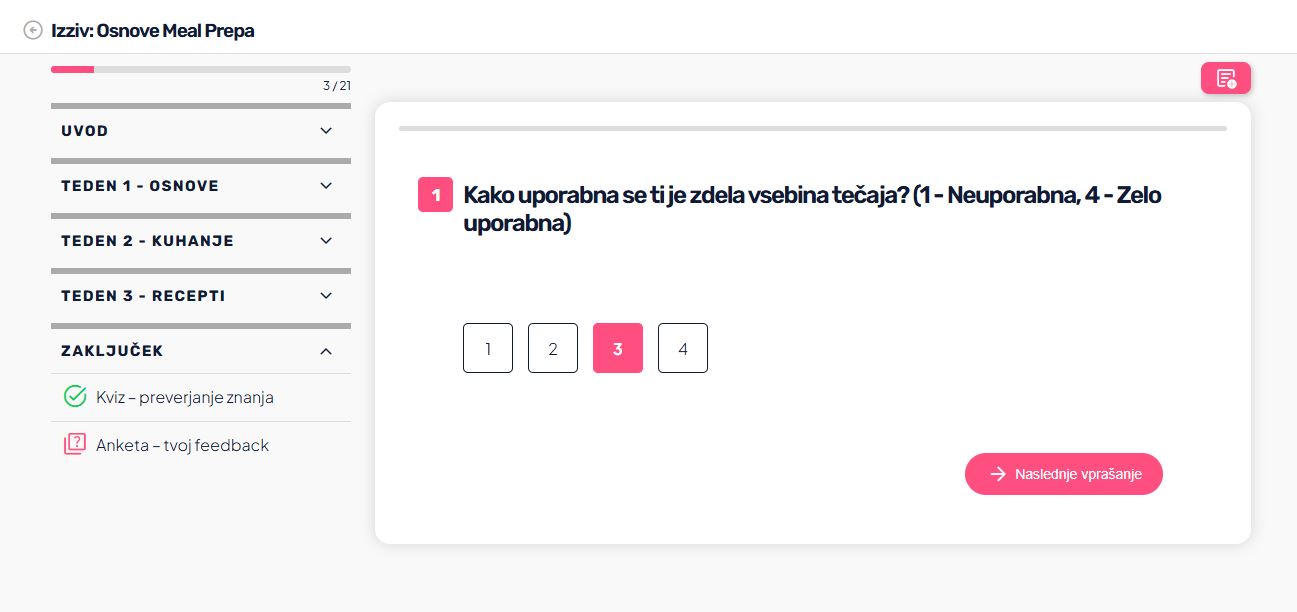Collapse the ZAKLJUČEK section chevron
Viewport: 1297px width, 612px height.
point(326,351)
